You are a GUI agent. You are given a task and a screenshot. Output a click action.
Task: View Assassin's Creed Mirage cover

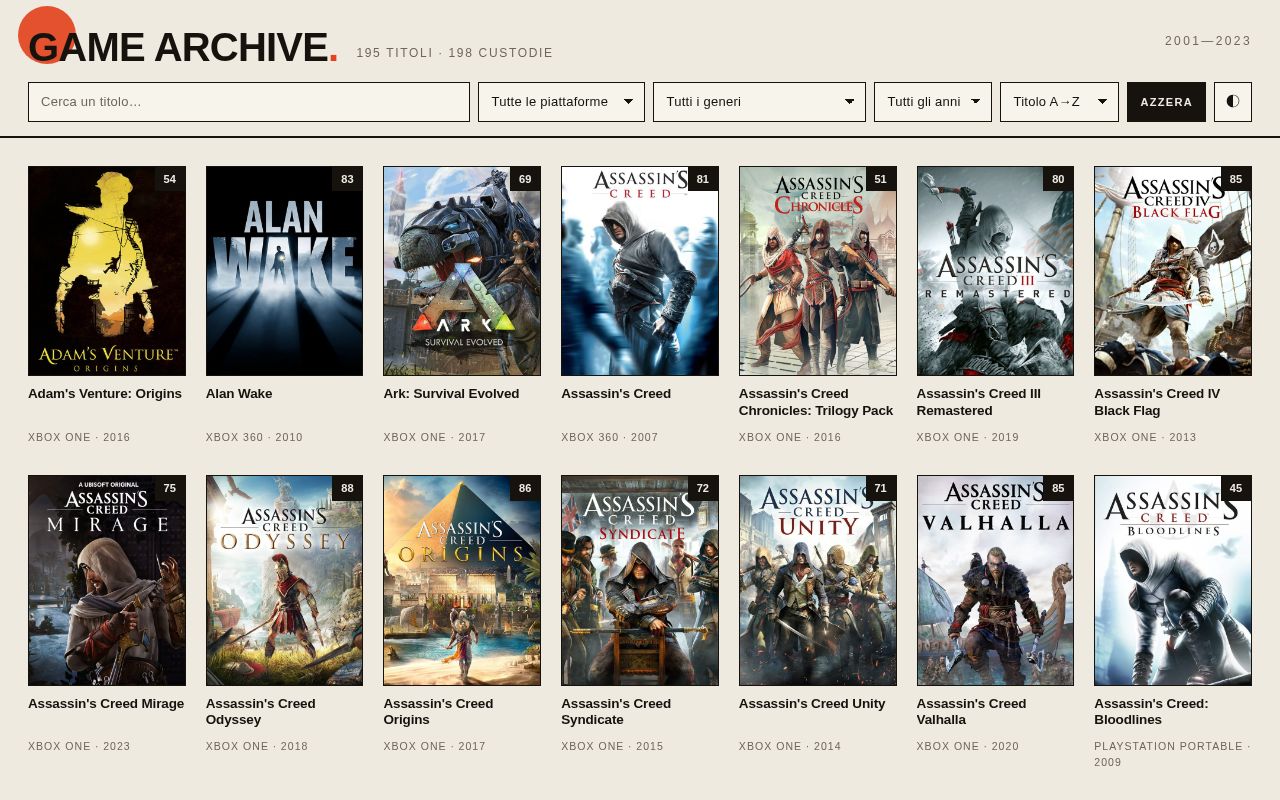tap(107, 580)
